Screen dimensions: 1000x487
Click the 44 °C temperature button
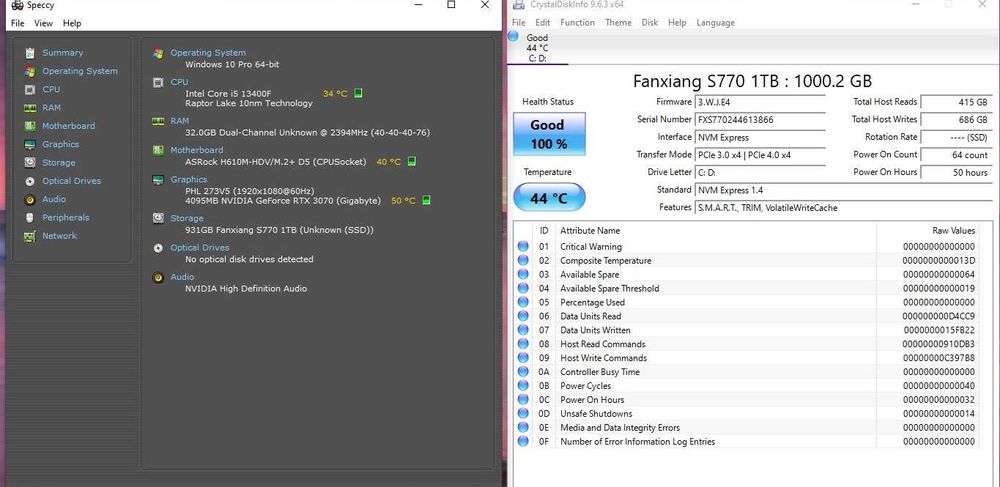click(549, 198)
